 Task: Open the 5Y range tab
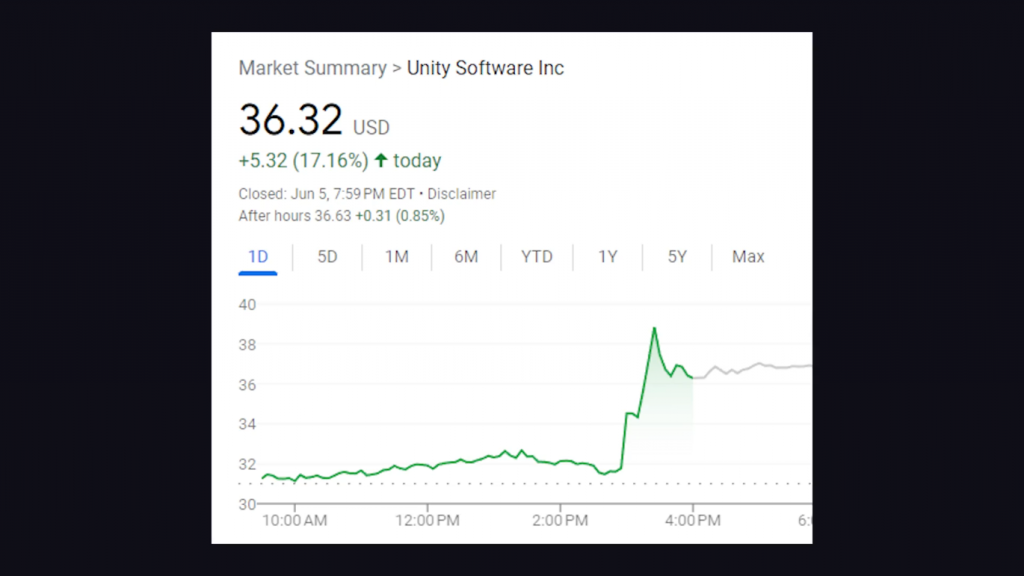click(677, 257)
